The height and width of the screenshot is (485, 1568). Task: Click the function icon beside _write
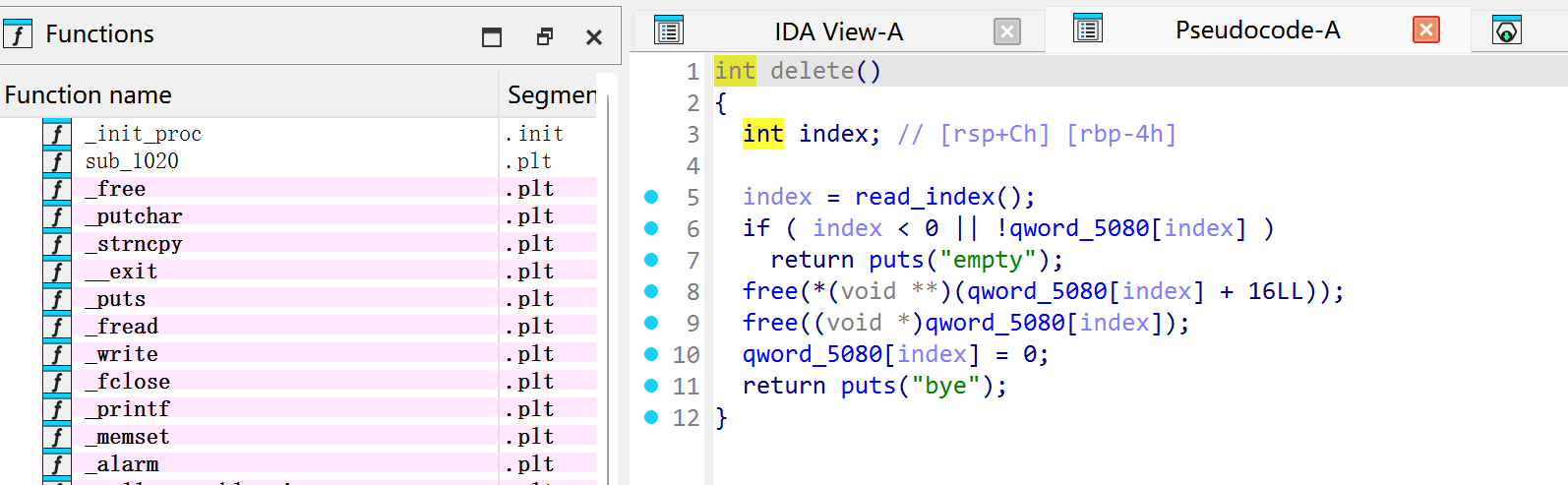point(57,354)
